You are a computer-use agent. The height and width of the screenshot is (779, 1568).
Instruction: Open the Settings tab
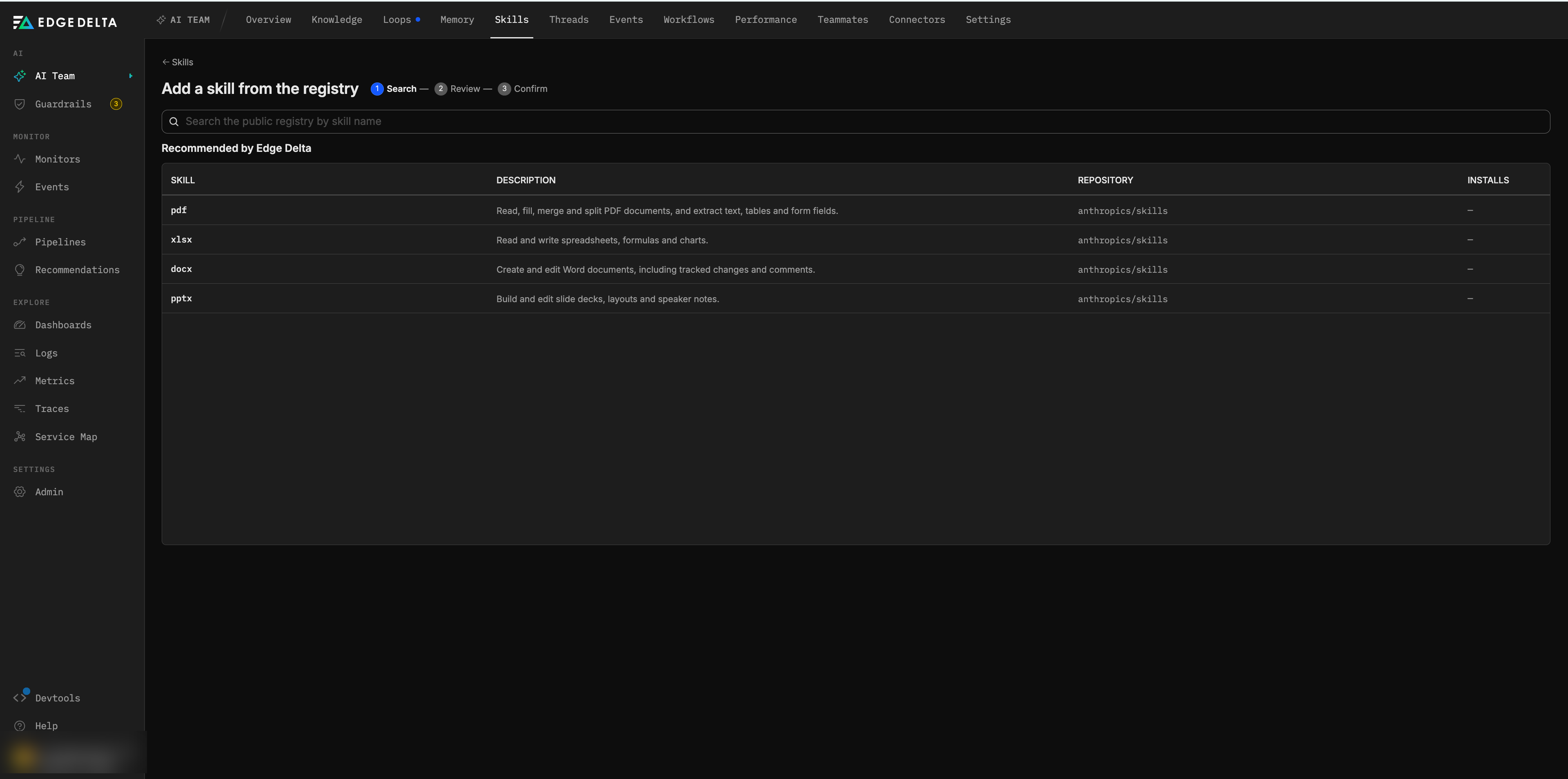pos(988,20)
